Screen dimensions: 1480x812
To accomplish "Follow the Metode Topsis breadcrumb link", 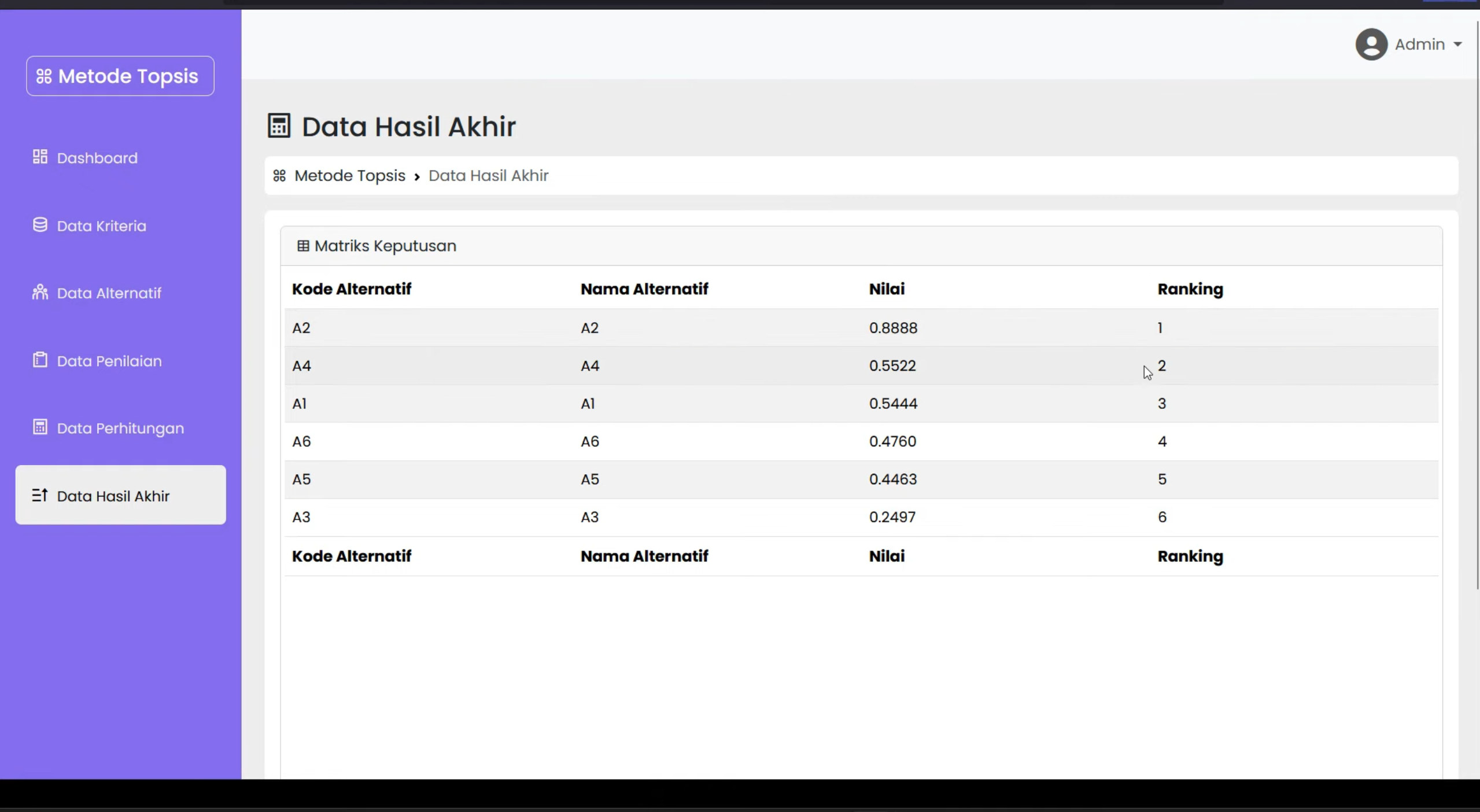I will pos(350,175).
